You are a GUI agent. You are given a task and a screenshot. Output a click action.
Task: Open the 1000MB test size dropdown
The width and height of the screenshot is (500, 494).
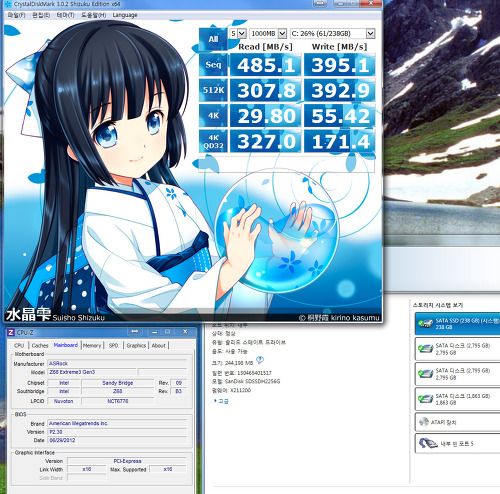click(268, 33)
